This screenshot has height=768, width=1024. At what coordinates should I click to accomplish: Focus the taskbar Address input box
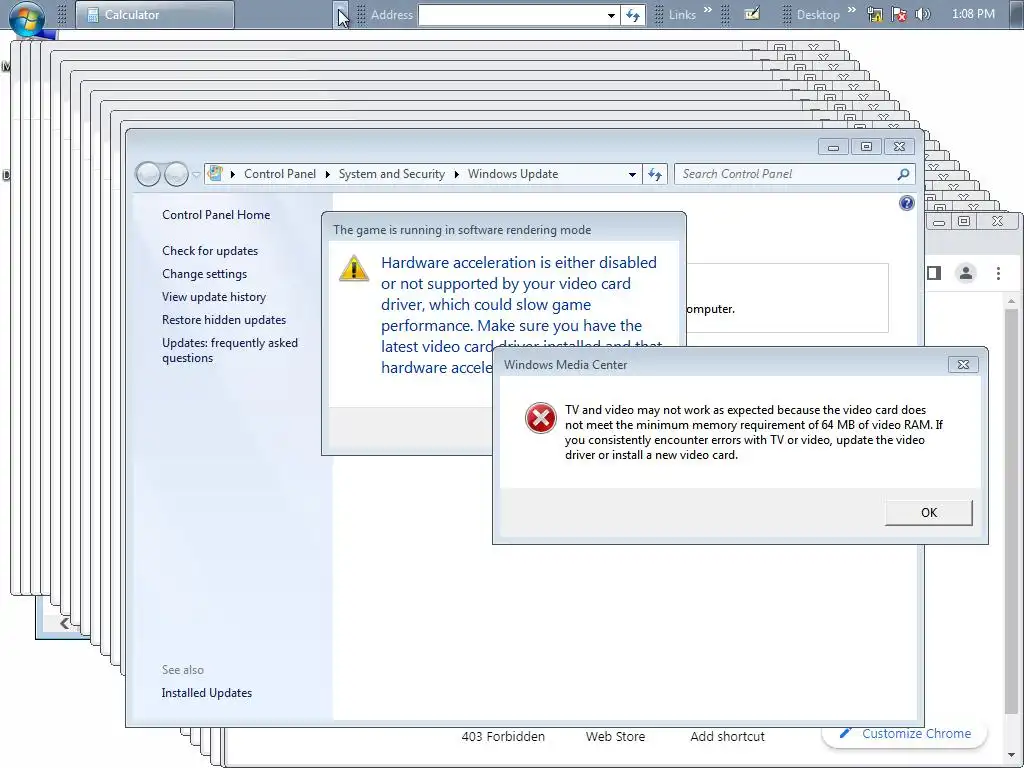coord(511,14)
